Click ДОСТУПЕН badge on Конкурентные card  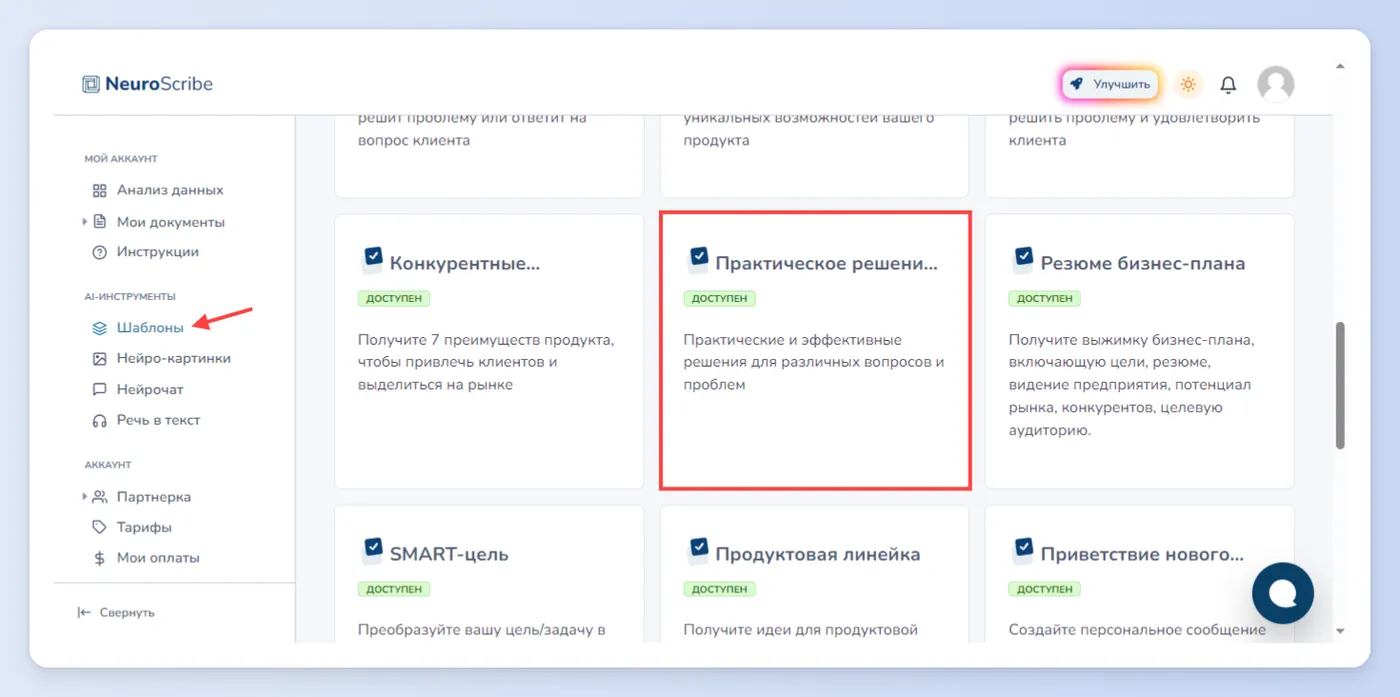tap(394, 298)
